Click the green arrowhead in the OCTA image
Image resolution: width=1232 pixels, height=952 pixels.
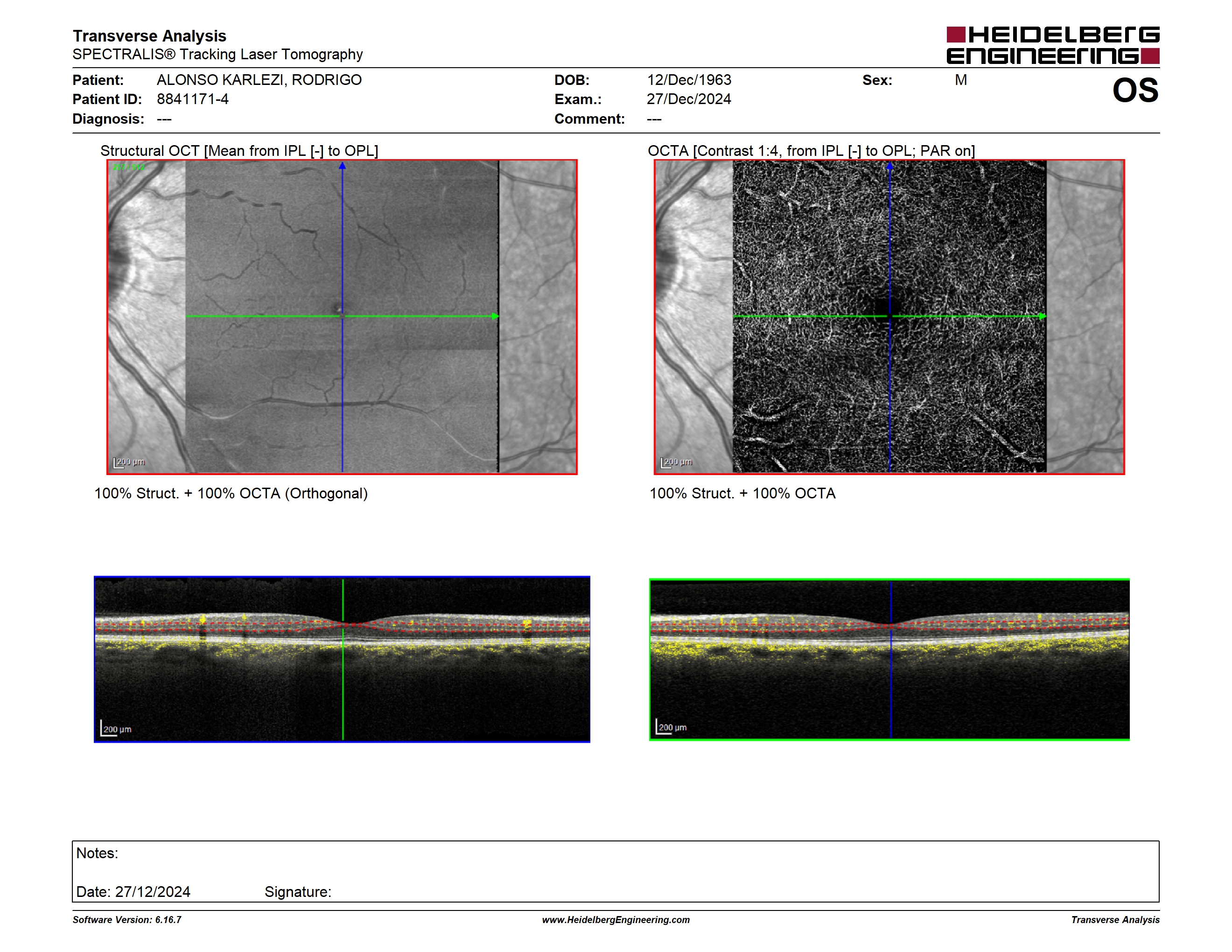[1042, 316]
